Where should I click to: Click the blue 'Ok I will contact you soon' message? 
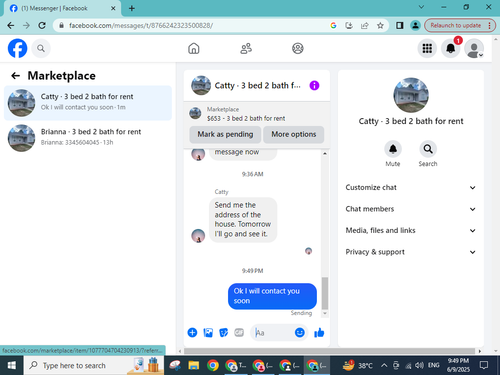tap(272, 296)
